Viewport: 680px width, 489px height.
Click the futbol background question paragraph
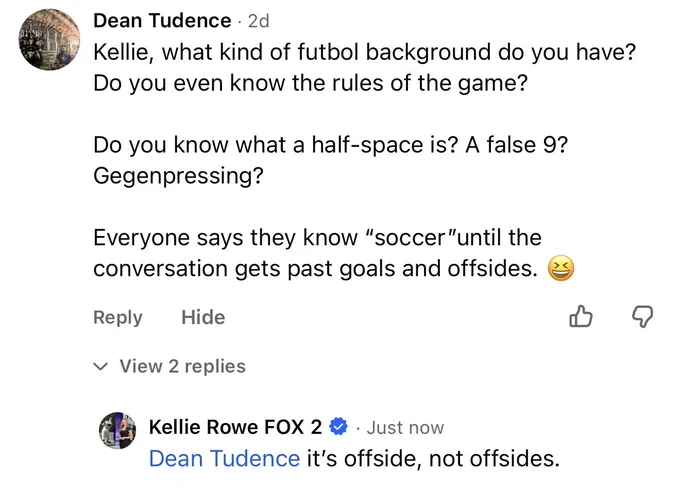pyautogui.click(x=364, y=67)
